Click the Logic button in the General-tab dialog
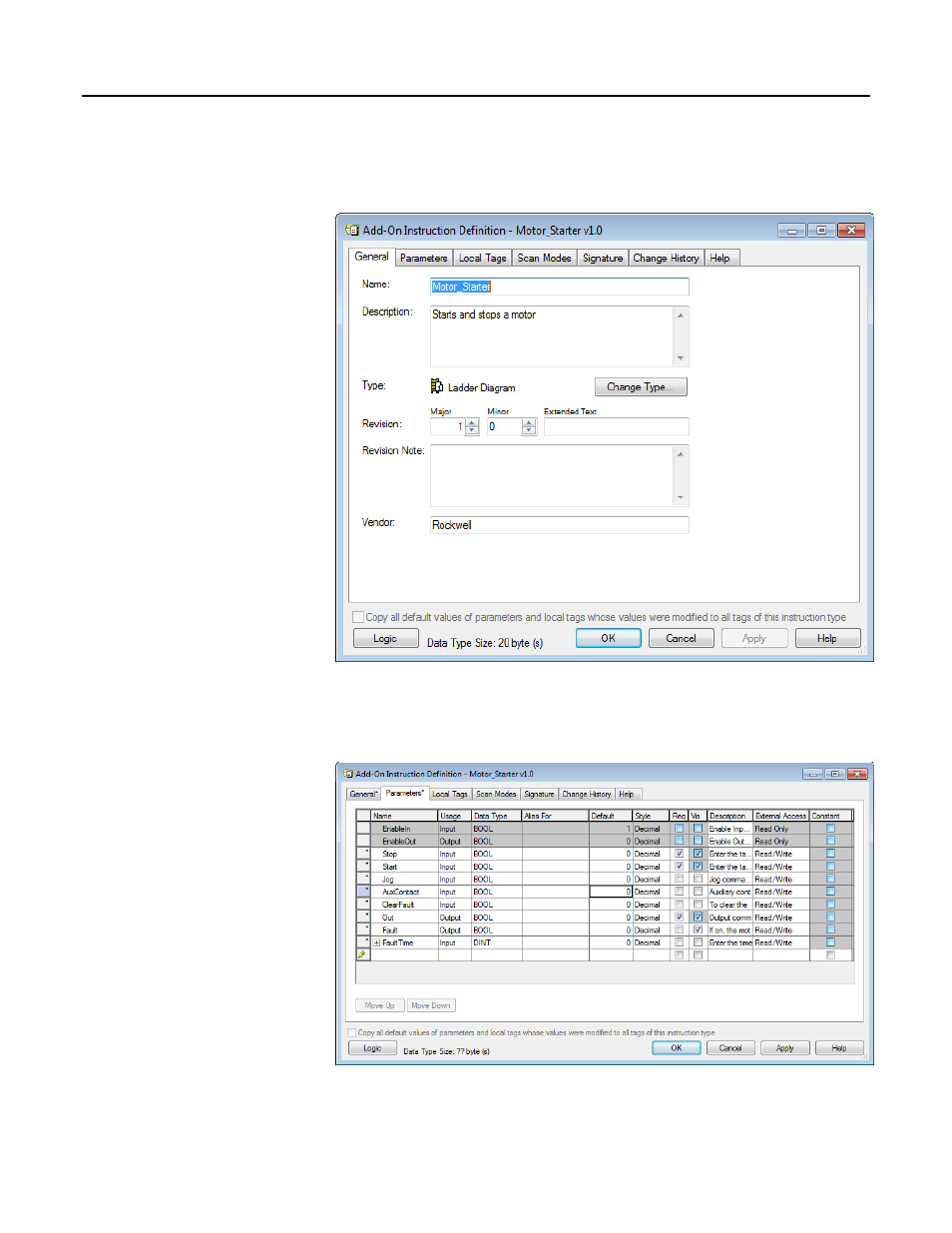The image size is (952, 1233). [x=385, y=638]
